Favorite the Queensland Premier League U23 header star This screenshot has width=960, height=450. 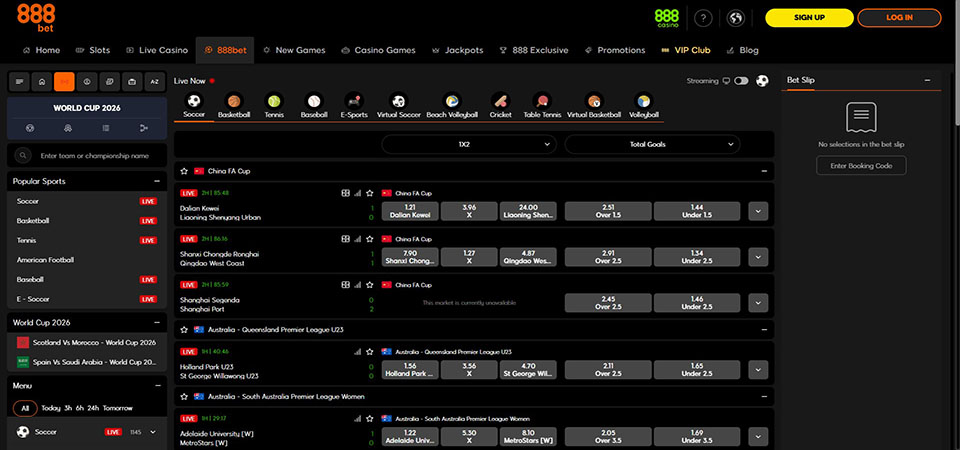[x=184, y=329]
